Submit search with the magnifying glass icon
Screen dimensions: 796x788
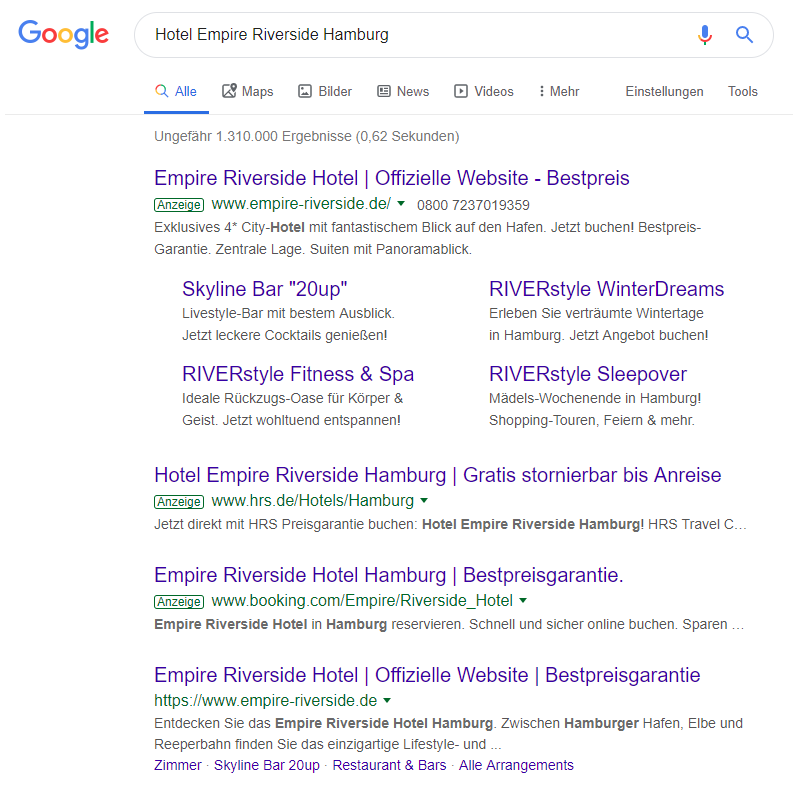click(x=744, y=35)
